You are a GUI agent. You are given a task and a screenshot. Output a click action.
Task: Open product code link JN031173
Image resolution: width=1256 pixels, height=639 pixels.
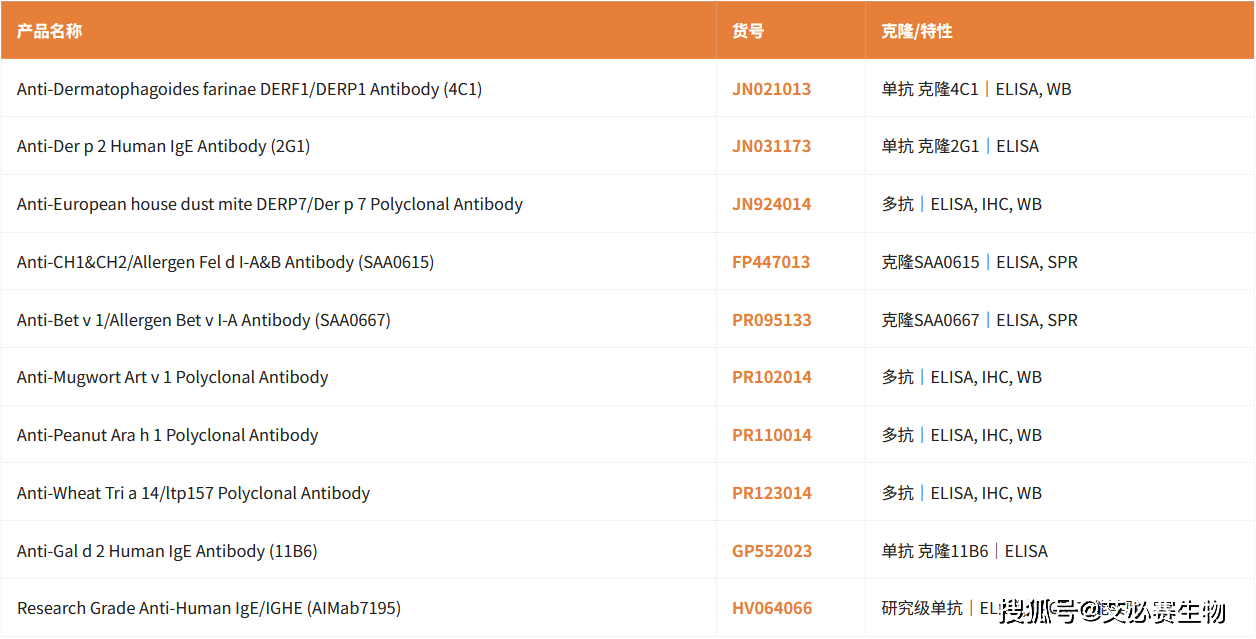pos(771,146)
